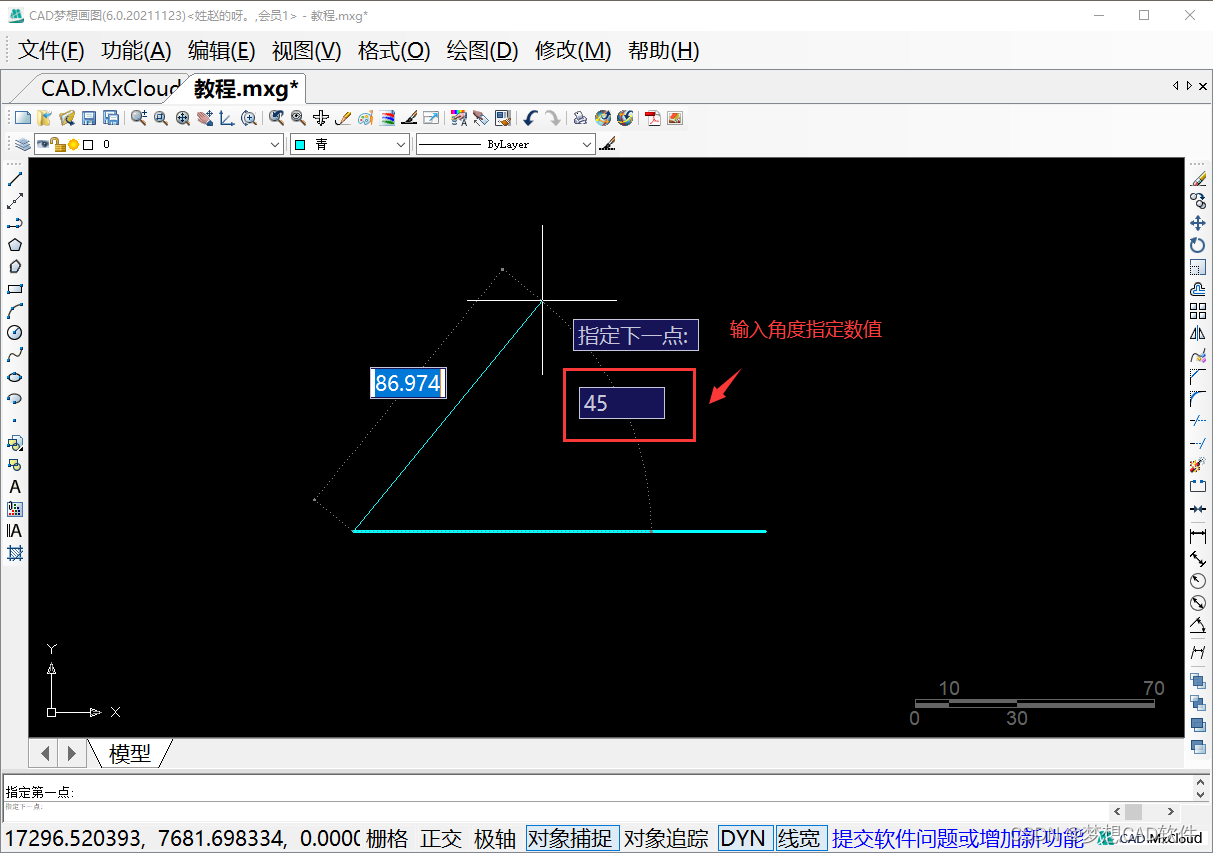1213x853 pixels.
Task: Open the color dropdown showing 青
Action: point(350,145)
